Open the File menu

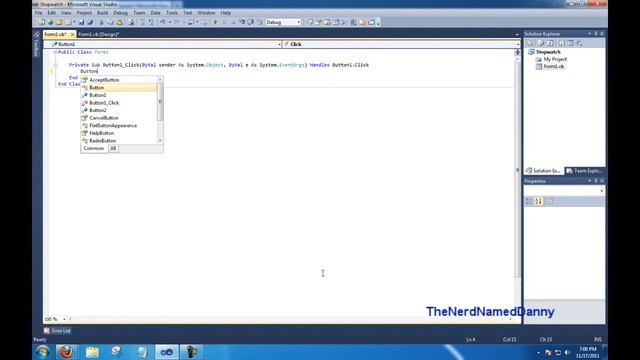click(x=38, y=13)
